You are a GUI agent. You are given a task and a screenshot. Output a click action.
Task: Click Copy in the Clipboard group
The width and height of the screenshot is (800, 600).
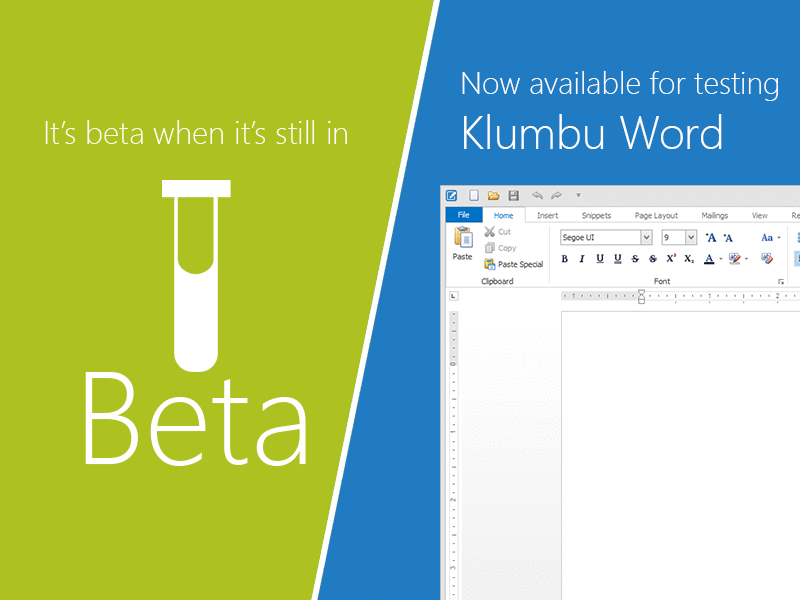click(x=501, y=248)
